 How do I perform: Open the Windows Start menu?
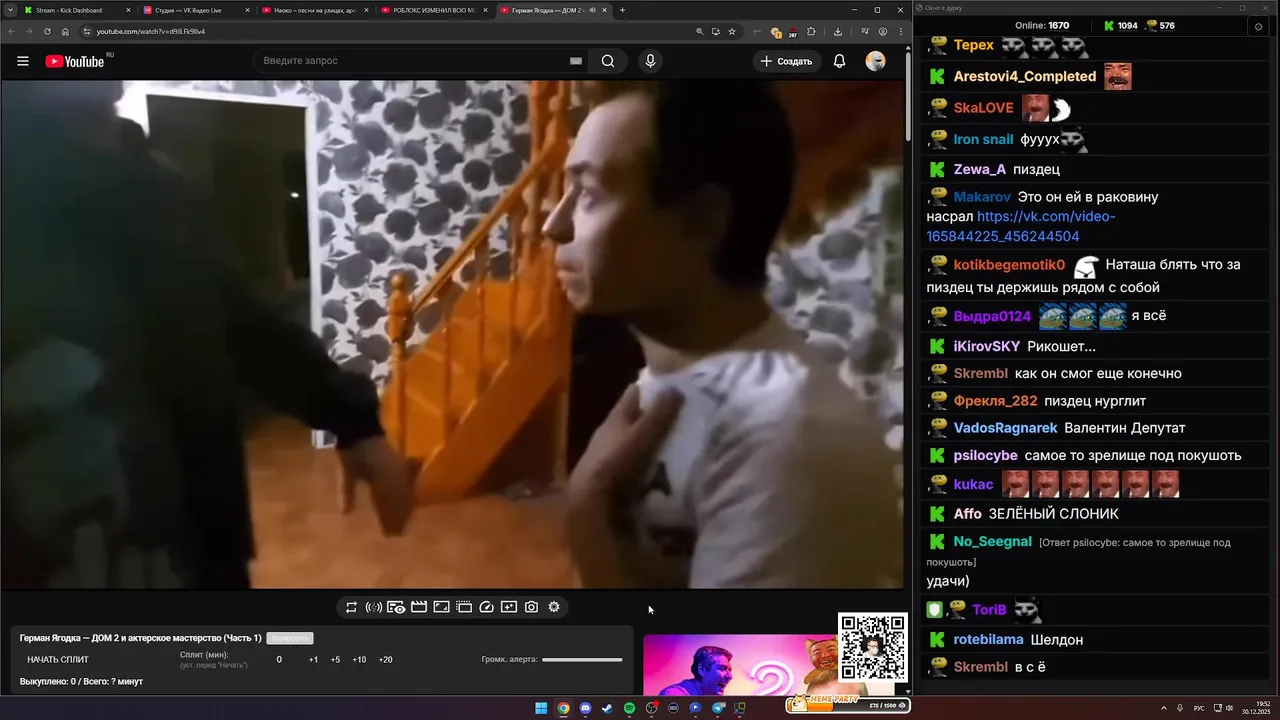click(541, 708)
